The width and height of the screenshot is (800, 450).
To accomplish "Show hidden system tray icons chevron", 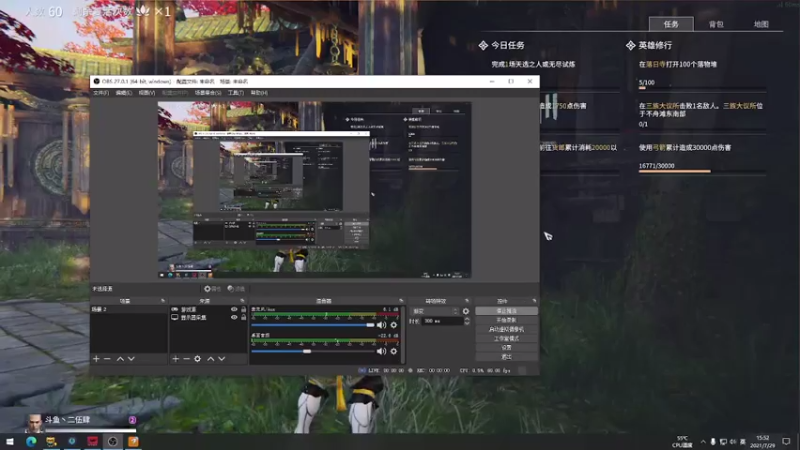I will tap(703, 441).
